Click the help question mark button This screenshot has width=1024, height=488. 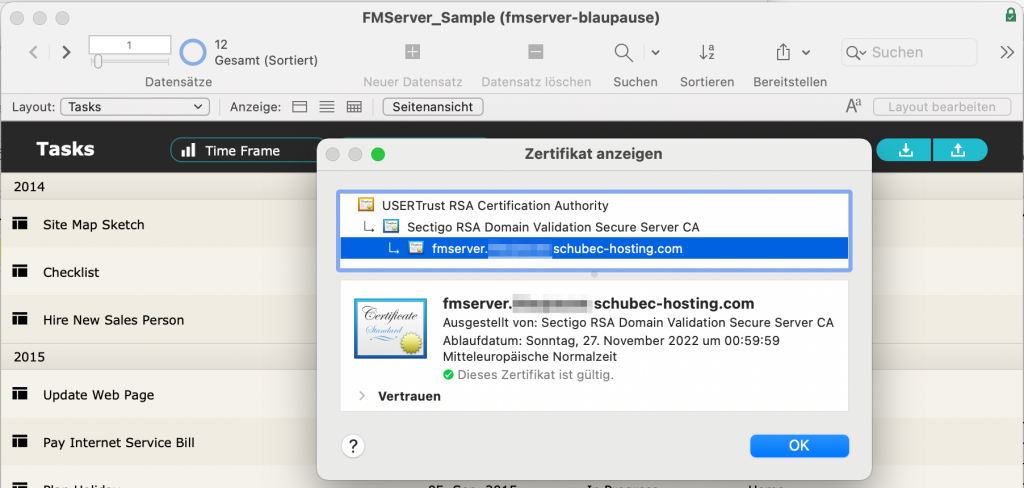tap(353, 446)
